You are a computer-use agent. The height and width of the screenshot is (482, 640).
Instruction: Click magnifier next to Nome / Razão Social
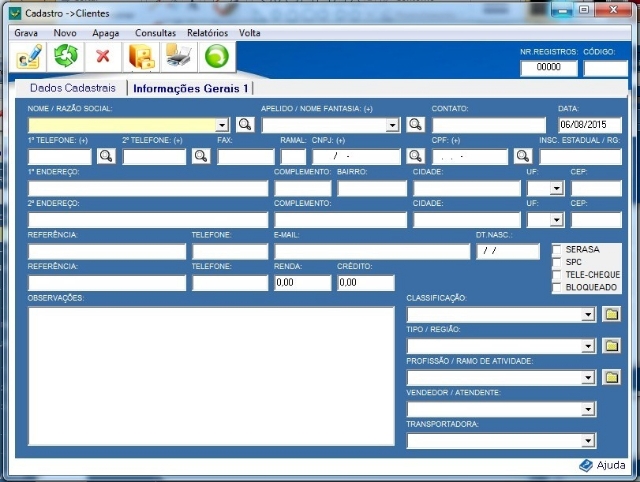pyautogui.click(x=245, y=125)
